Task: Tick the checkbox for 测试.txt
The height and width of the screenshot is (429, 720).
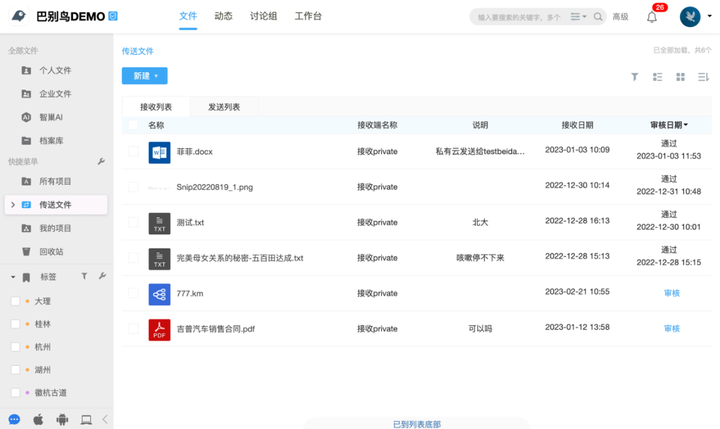Action: [x=133, y=222]
